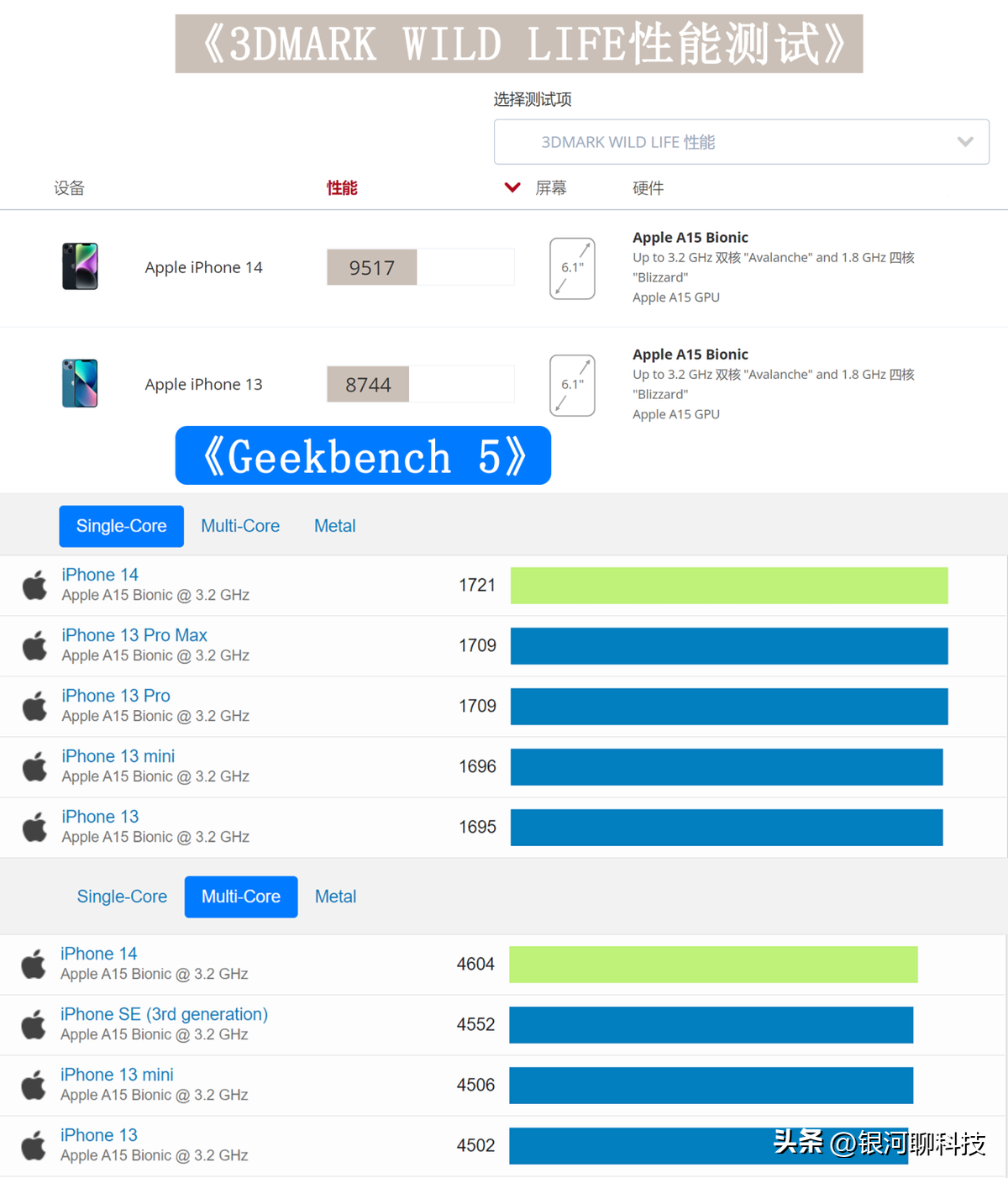Click the "Apple iPhone 14" device name
The width and height of the screenshot is (1008, 1178).
coord(203,267)
